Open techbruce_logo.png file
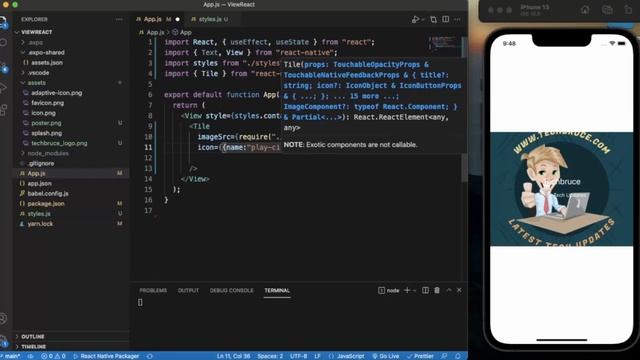640x360 pixels. (59, 143)
